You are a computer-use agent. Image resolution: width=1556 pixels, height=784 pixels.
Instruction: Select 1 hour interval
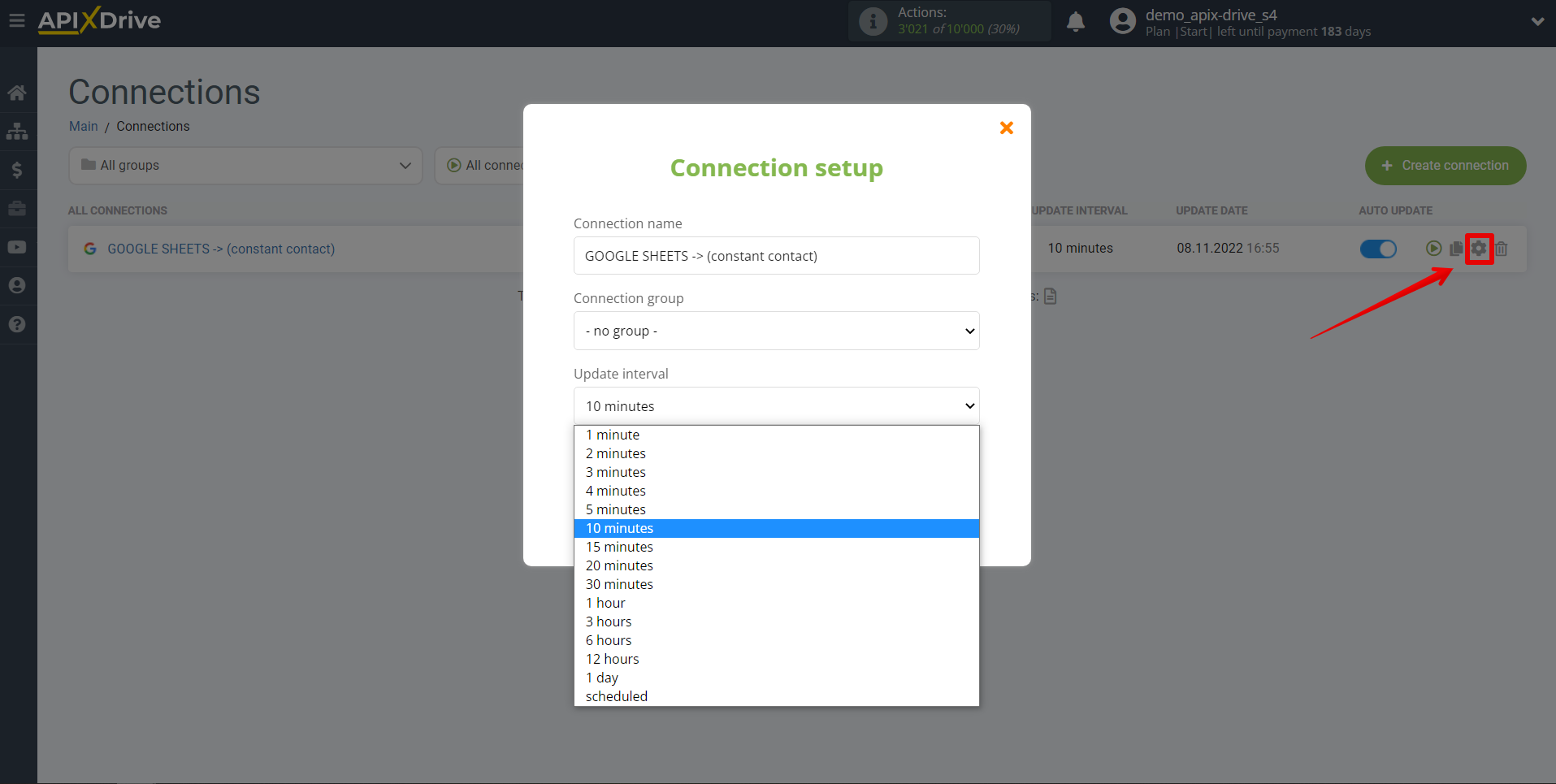tap(777, 603)
